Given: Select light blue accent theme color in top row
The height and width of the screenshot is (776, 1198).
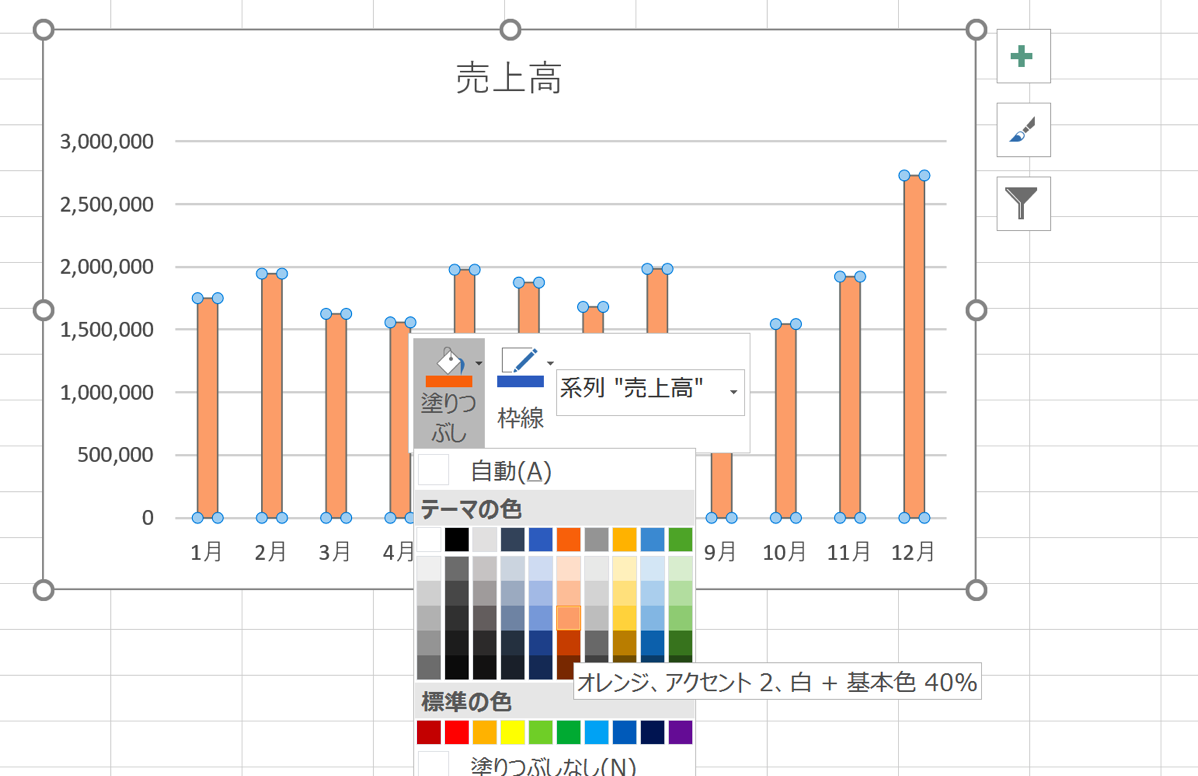Looking at the screenshot, I should [652, 539].
